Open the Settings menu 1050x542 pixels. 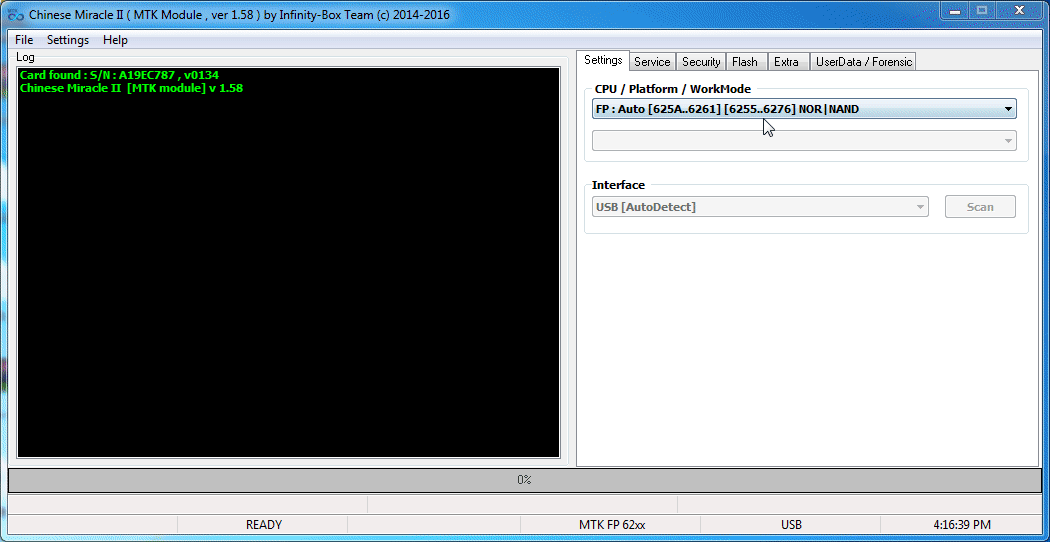tap(68, 40)
